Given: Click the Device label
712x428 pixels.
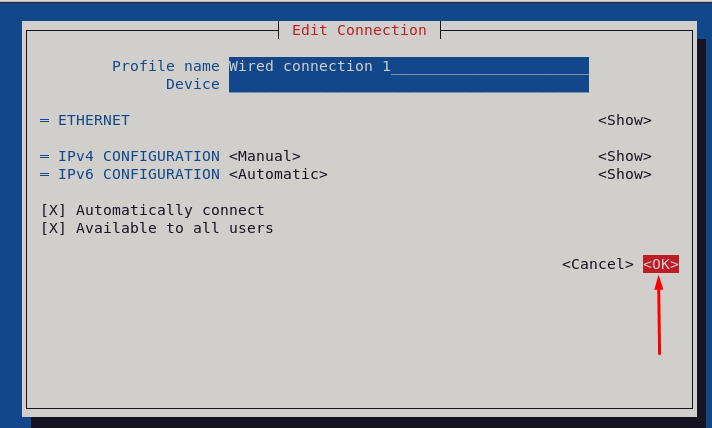Looking at the screenshot, I should 193,84.
